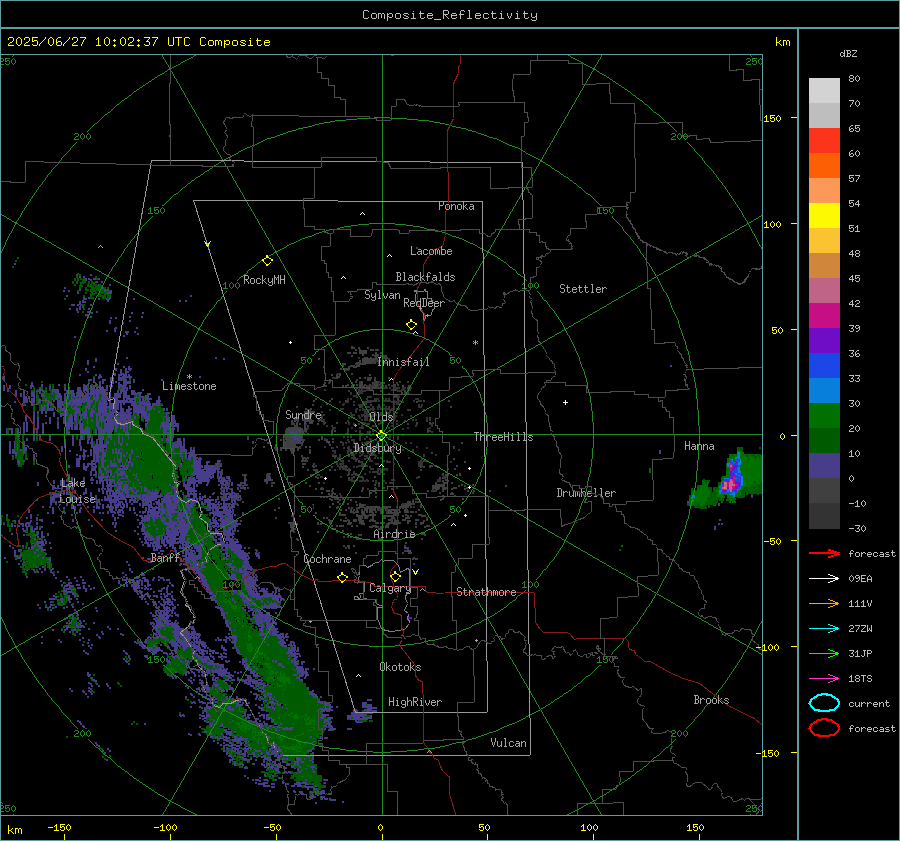Select the 20 dBZ green color swatch

824,416
